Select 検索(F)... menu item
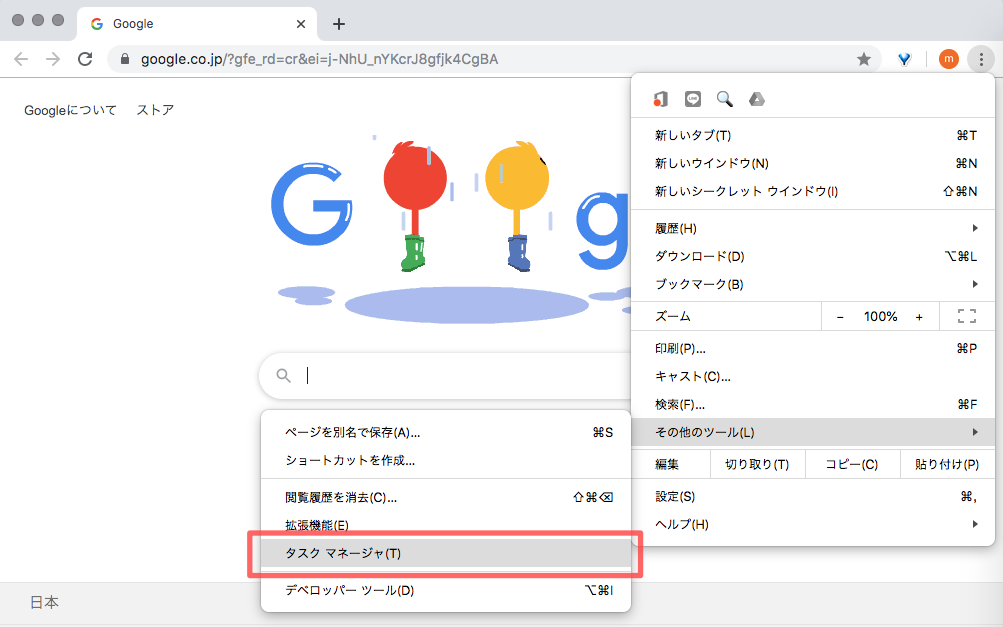This screenshot has height=627, width=1003. [813, 404]
